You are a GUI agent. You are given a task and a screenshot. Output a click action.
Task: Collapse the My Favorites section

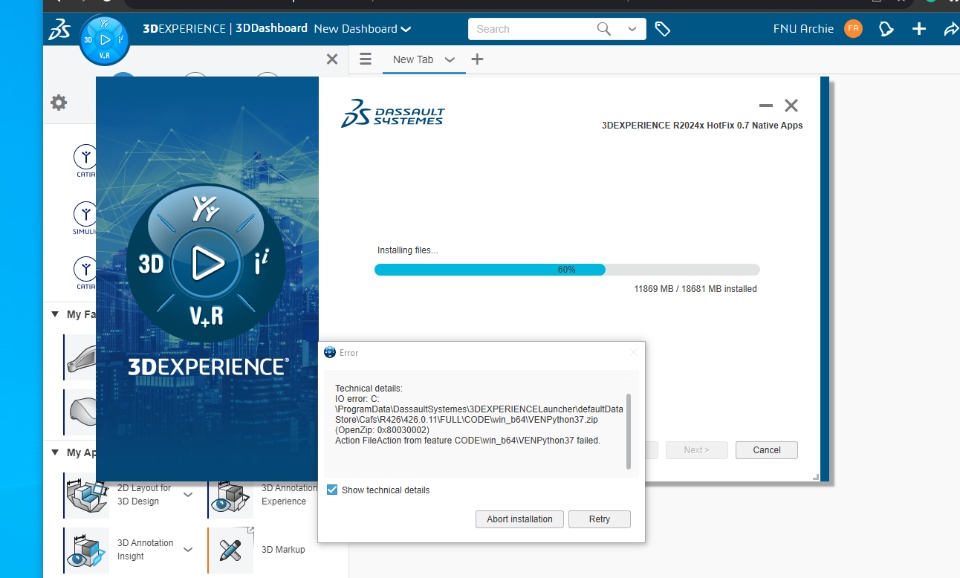coord(54,314)
